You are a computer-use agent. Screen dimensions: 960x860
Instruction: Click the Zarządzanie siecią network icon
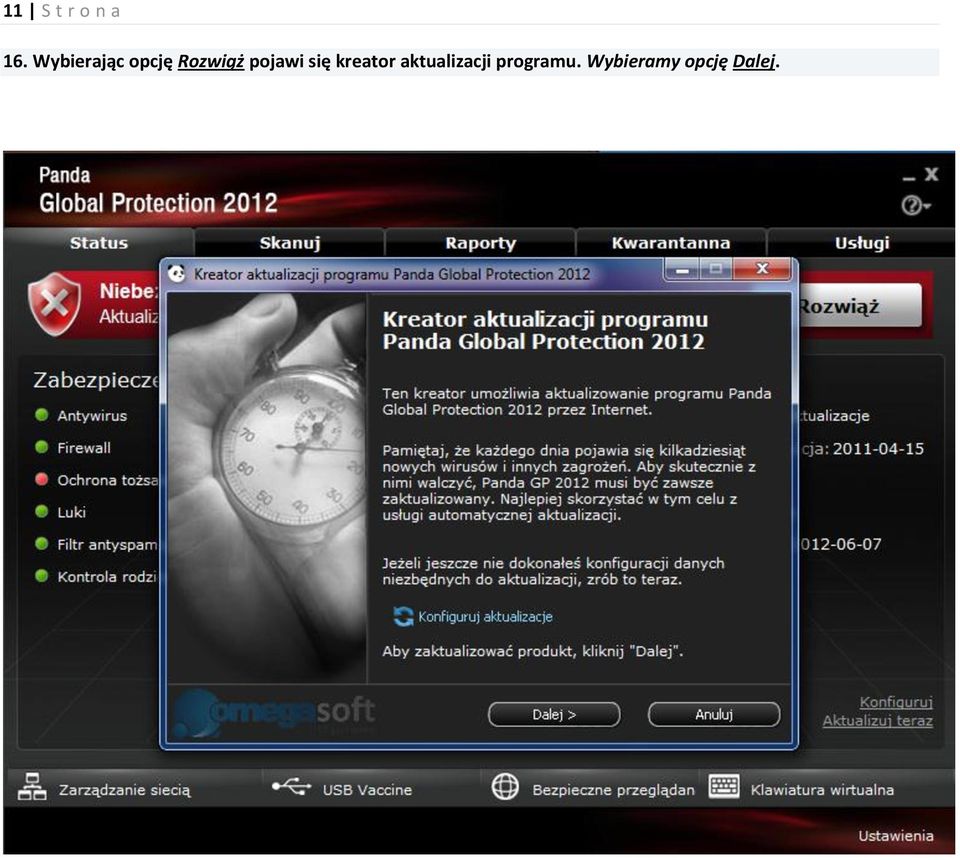click(32, 787)
